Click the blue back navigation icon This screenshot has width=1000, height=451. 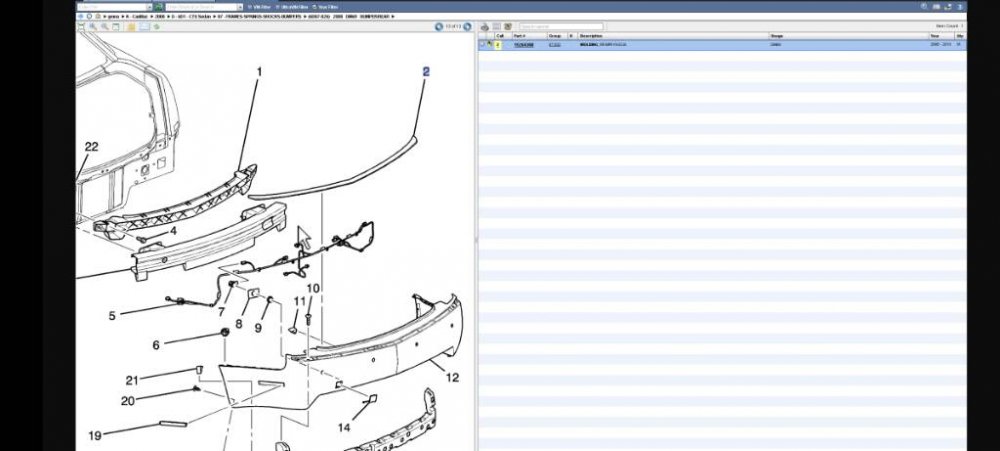tap(82, 17)
